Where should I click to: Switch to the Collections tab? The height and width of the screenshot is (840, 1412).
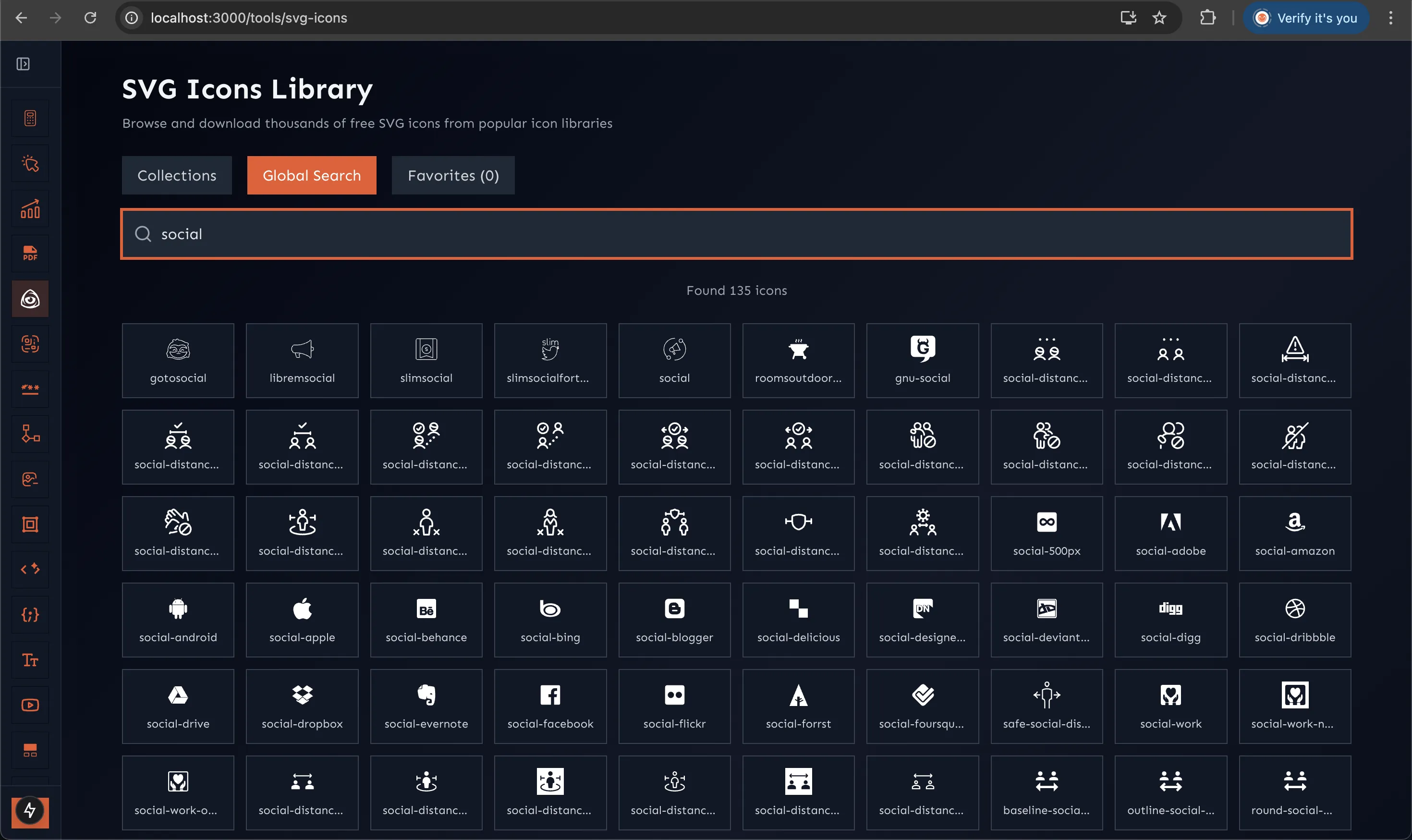pyautogui.click(x=177, y=175)
